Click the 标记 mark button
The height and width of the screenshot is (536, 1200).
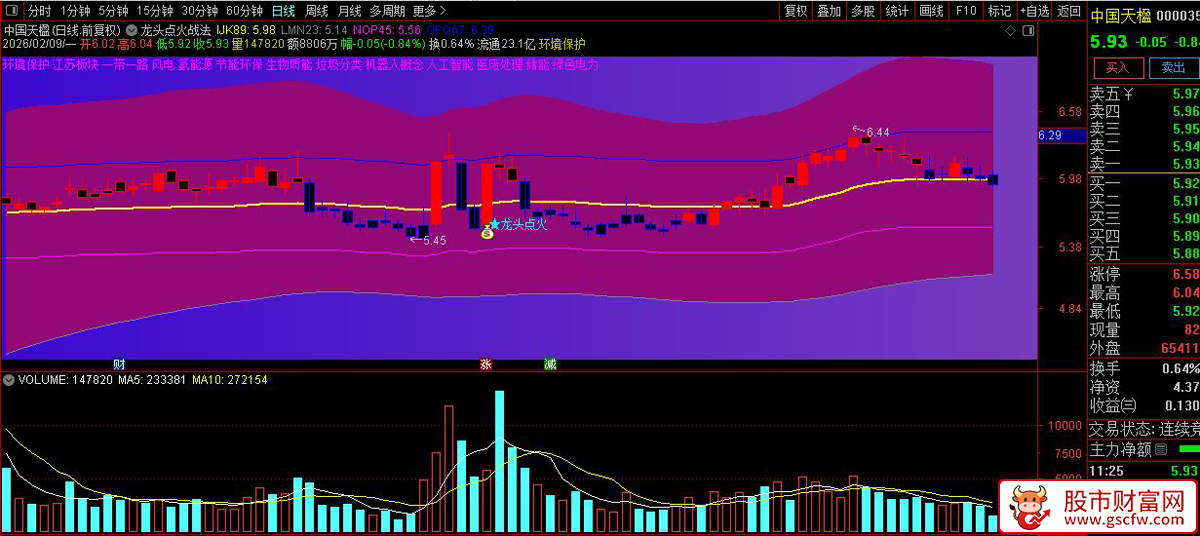(x=999, y=11)
